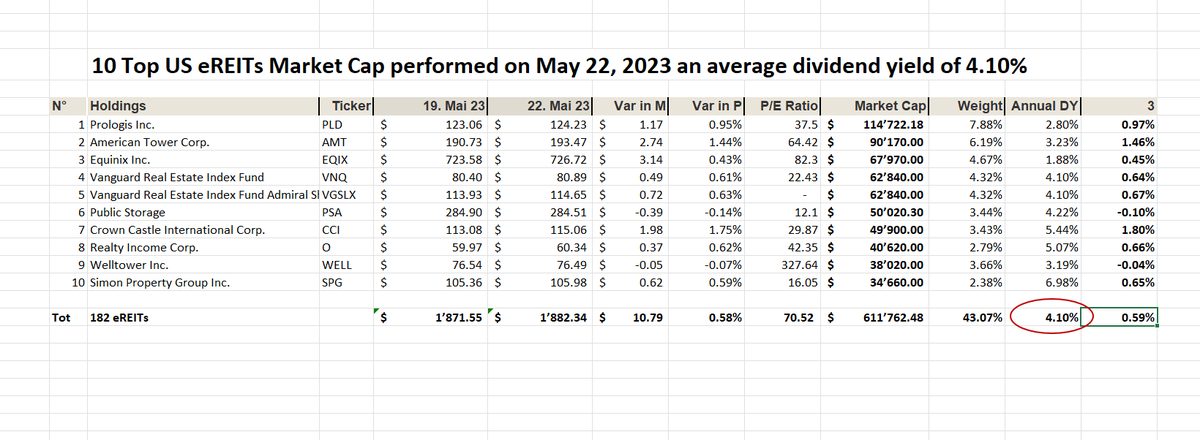The width and height of the screenshot is (1200, 440).
Task: Click the ticker cell 'WELL'
Action: click(x=345, y=265)
